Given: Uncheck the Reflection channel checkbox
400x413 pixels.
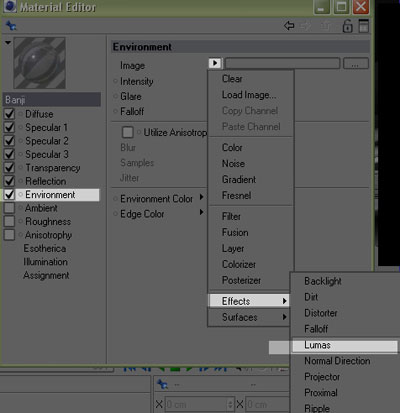Looking at the screenshot, I should click(x=9, y=181).
